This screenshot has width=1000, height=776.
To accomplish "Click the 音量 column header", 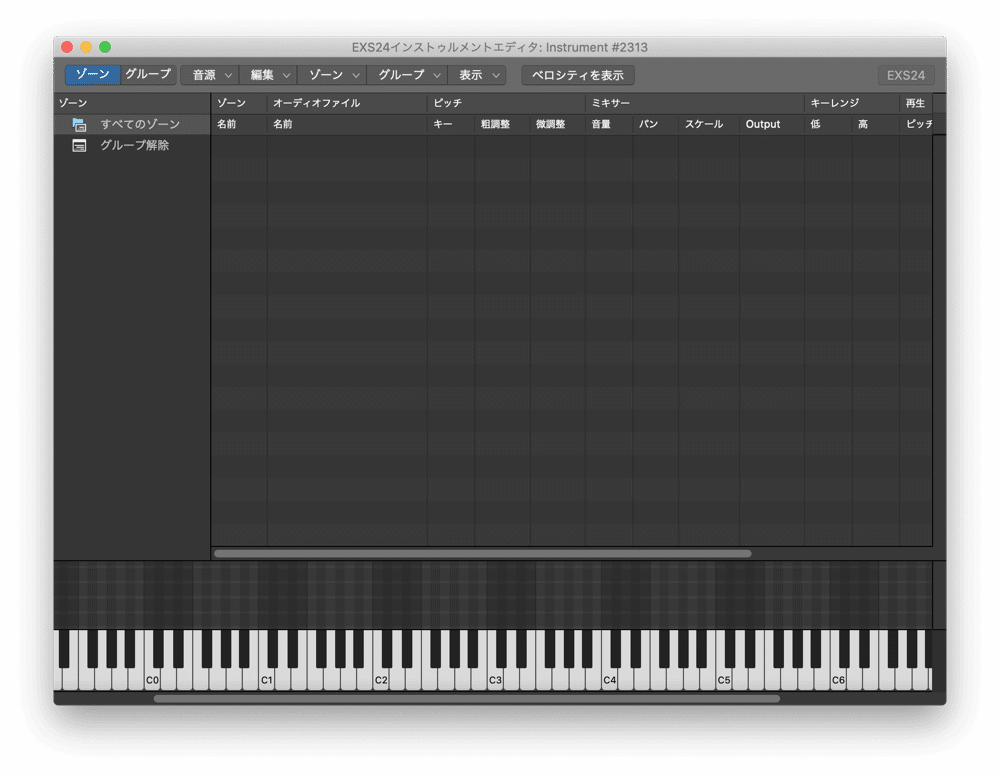I will (x=609, y=124).
